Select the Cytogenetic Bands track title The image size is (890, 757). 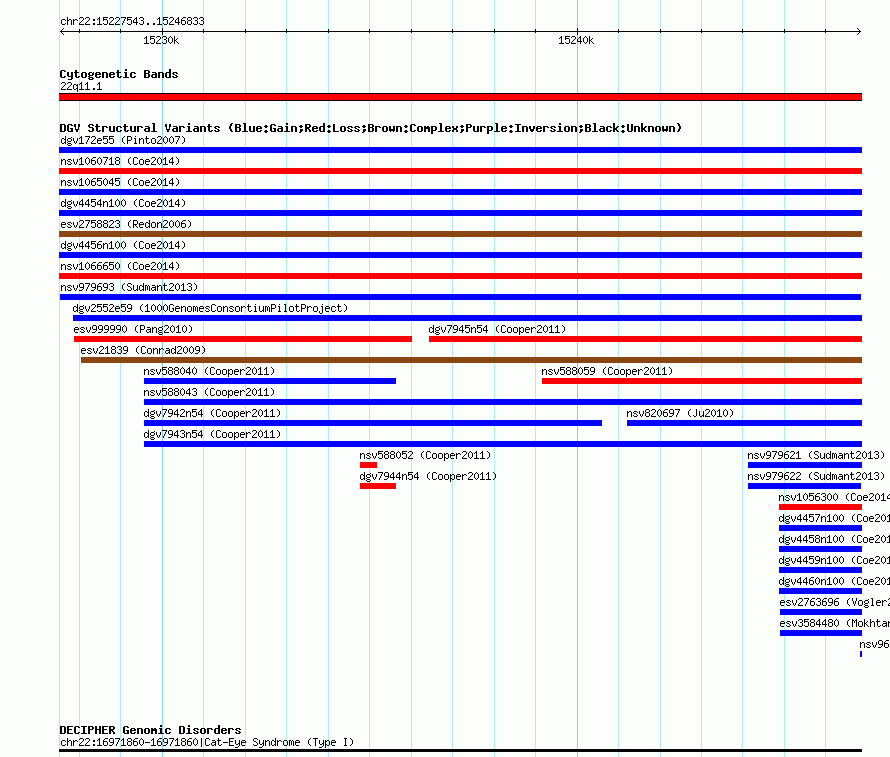[119, 74]
